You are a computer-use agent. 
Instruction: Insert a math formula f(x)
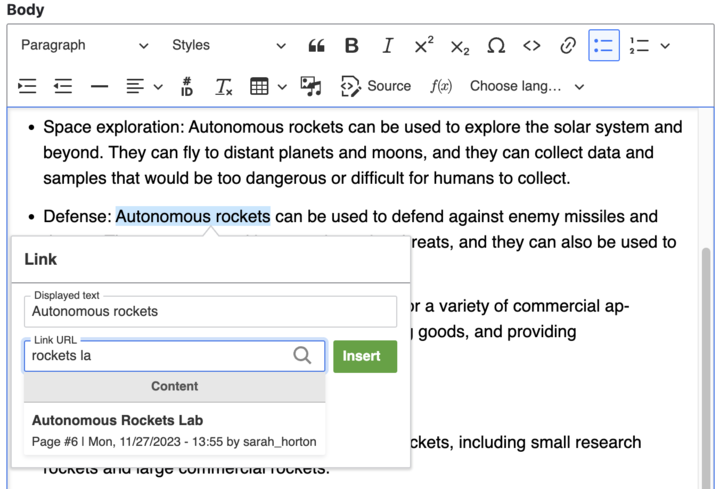pyautogui.click(x=441, y=86)
